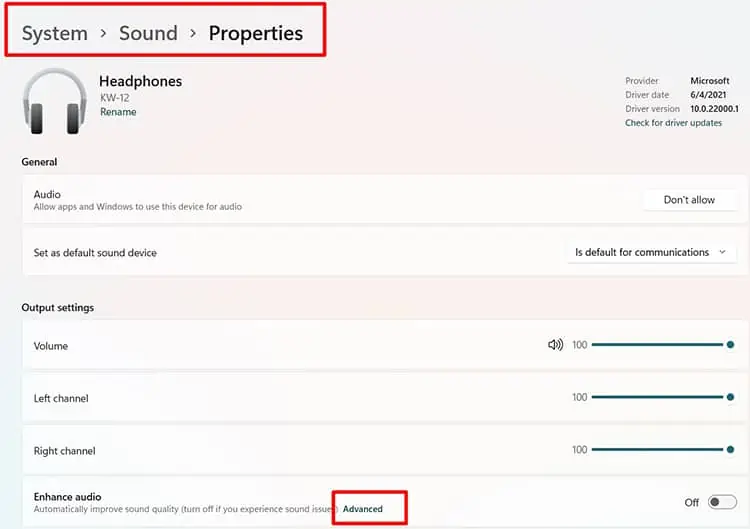Click the Volume slider handle
The height and width of the screenshot is (529, 750).
[730, 344]
